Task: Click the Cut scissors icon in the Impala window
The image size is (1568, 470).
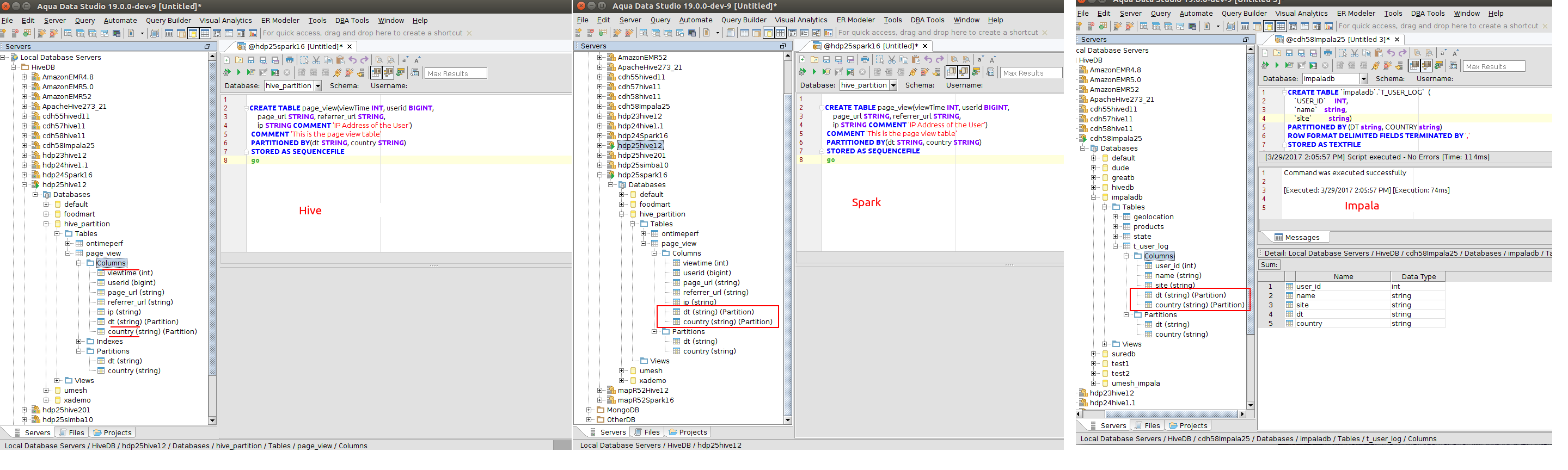Action: coord(1355,53)
